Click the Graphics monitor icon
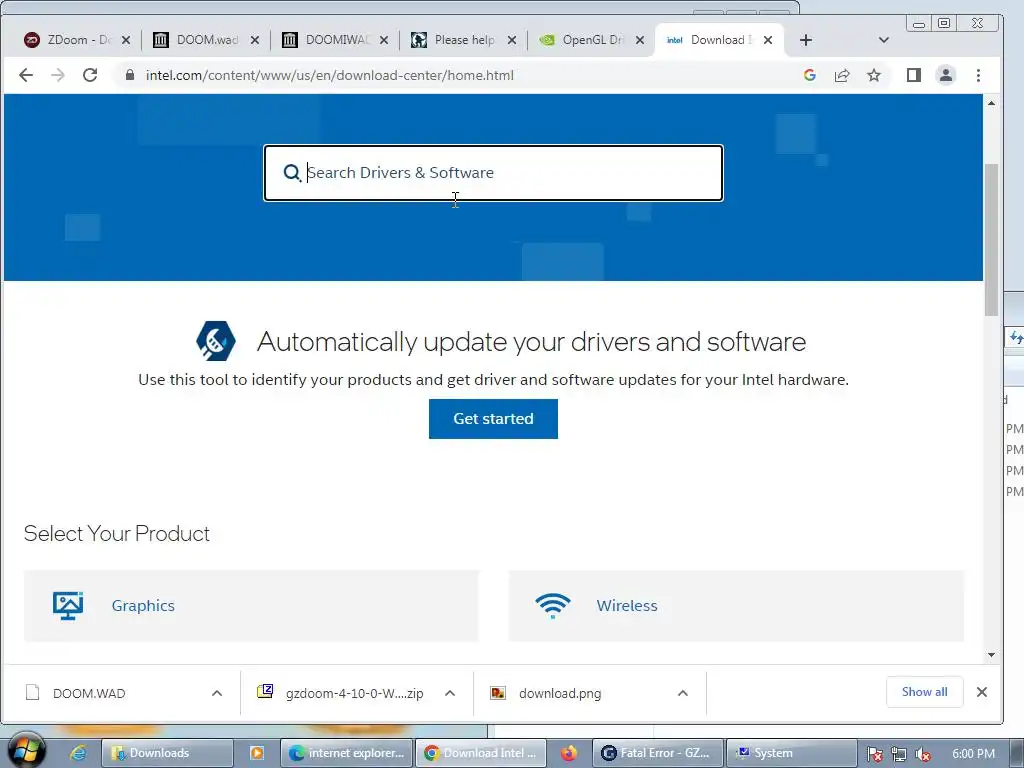 point(68,605)
